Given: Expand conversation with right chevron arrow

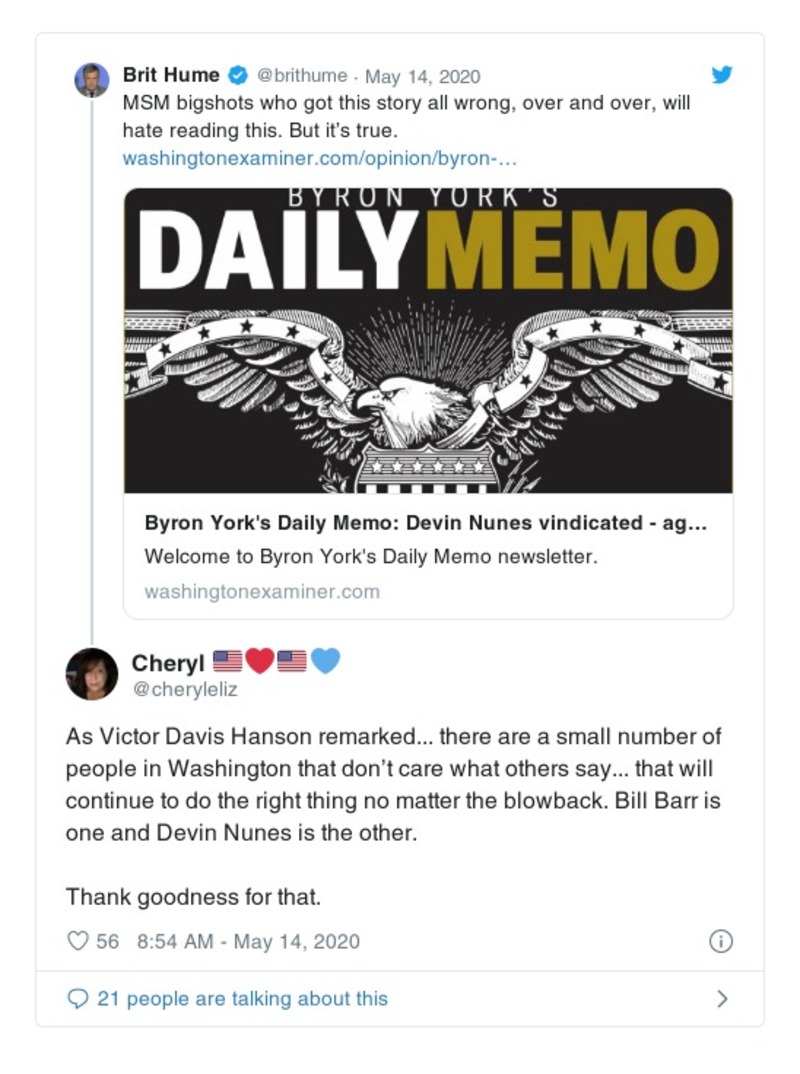Looking at the screenshot, I should coord(723,998).
